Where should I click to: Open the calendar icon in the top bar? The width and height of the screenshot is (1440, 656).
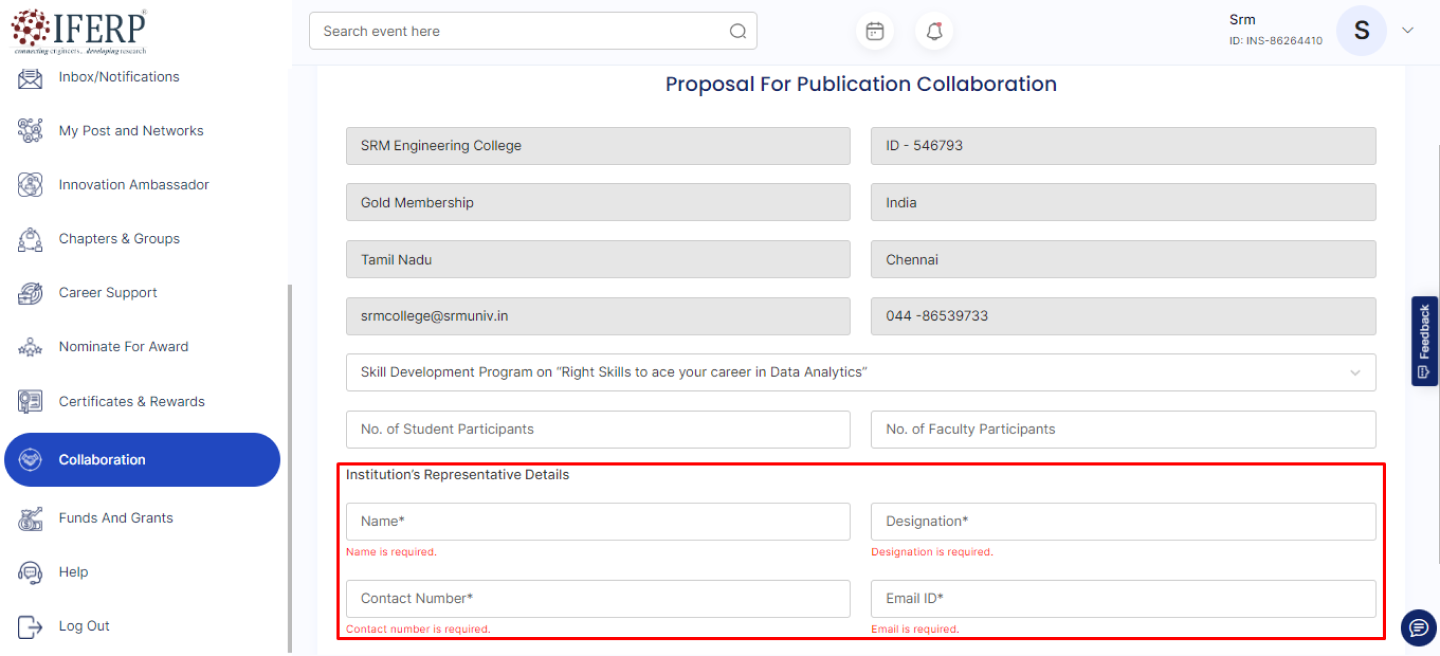click(874, 31)
